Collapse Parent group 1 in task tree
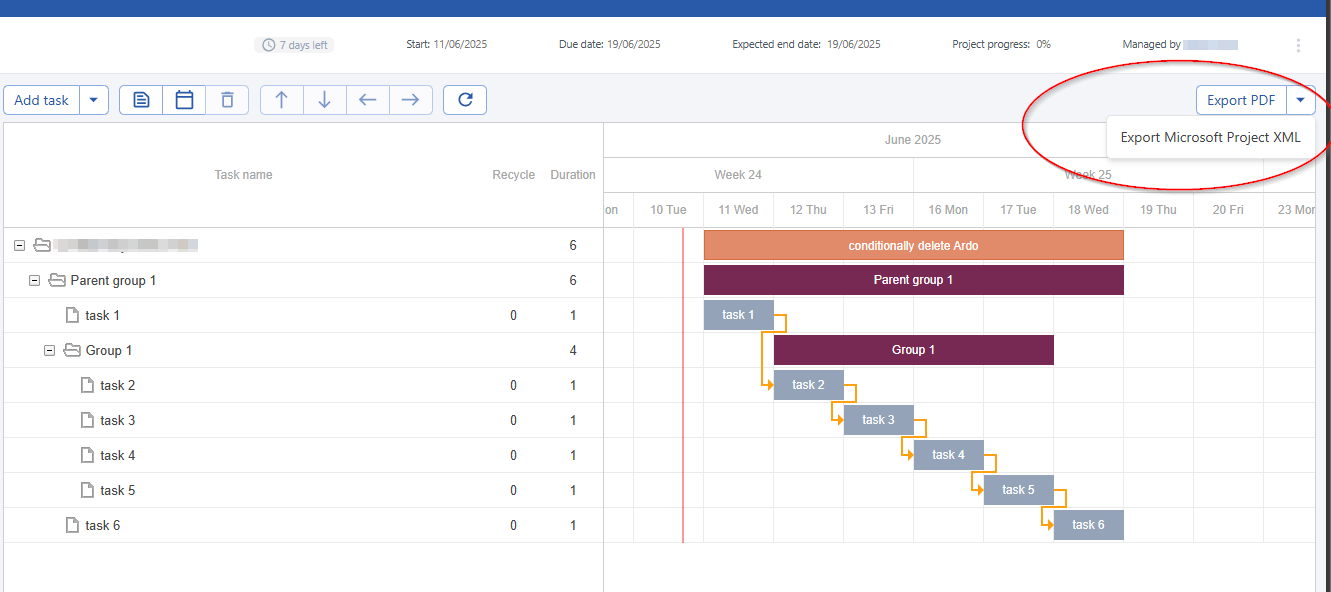 click(x=34, y=281)
